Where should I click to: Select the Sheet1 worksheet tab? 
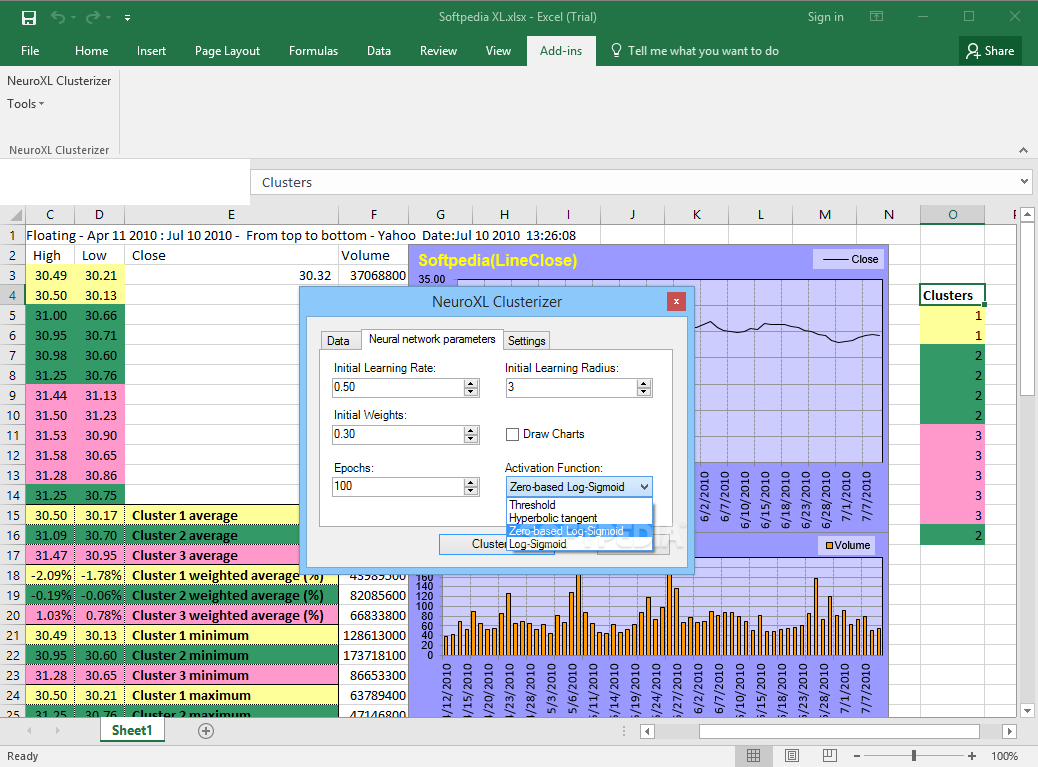point(132,731)
